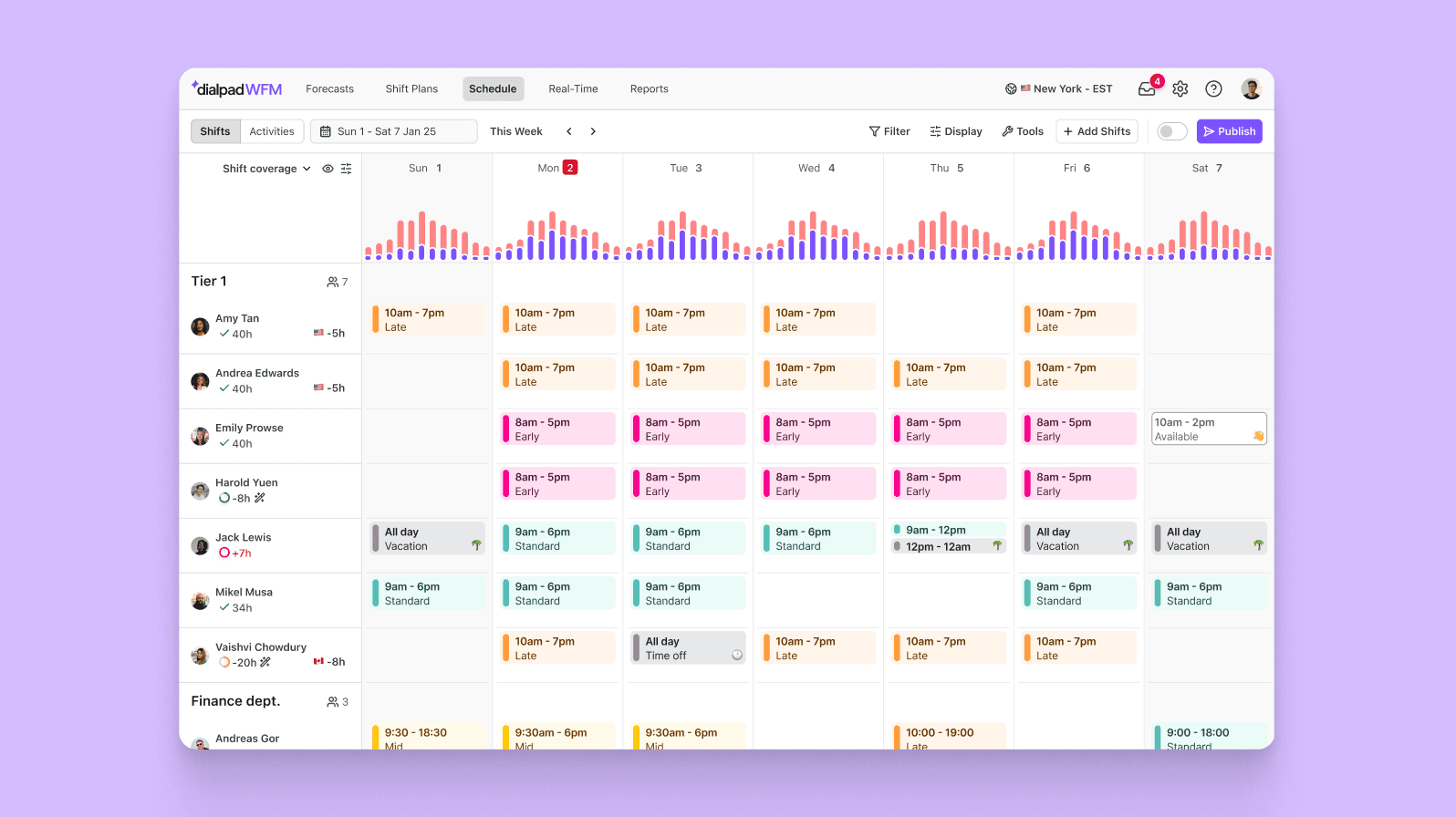Image resolution: width=1456 pixels, height=817 pixels.
Task: Open the user profile avatar
Action: pos(1251,88)
